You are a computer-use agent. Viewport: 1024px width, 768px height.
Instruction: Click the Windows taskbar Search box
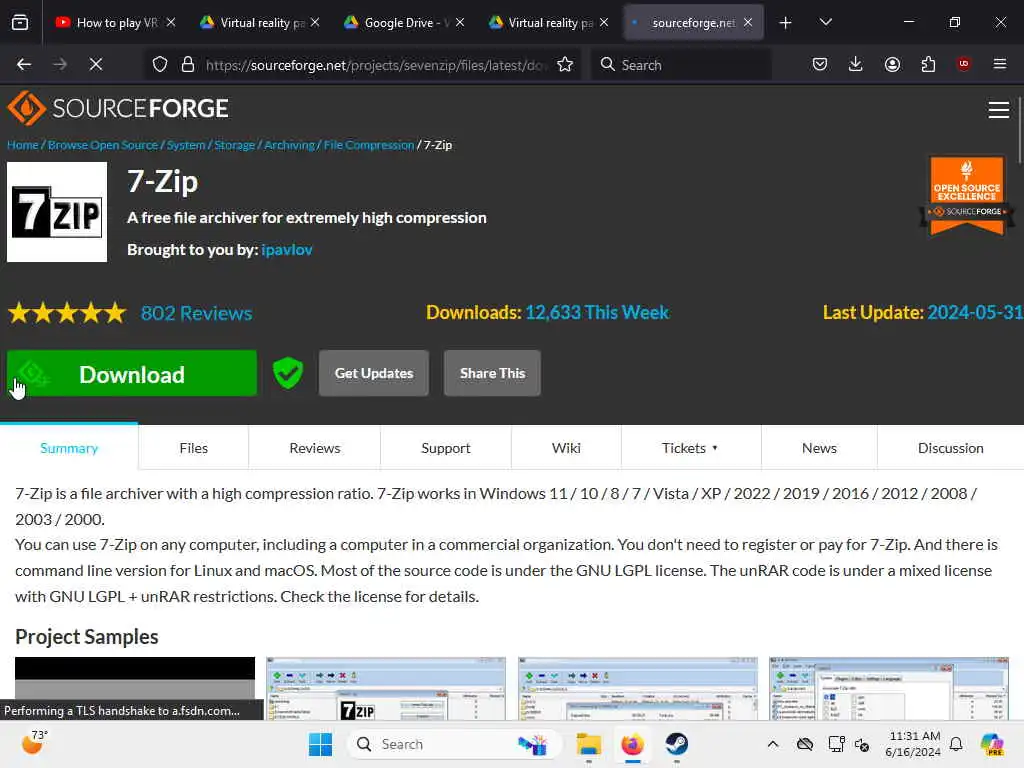click(454, 744)
